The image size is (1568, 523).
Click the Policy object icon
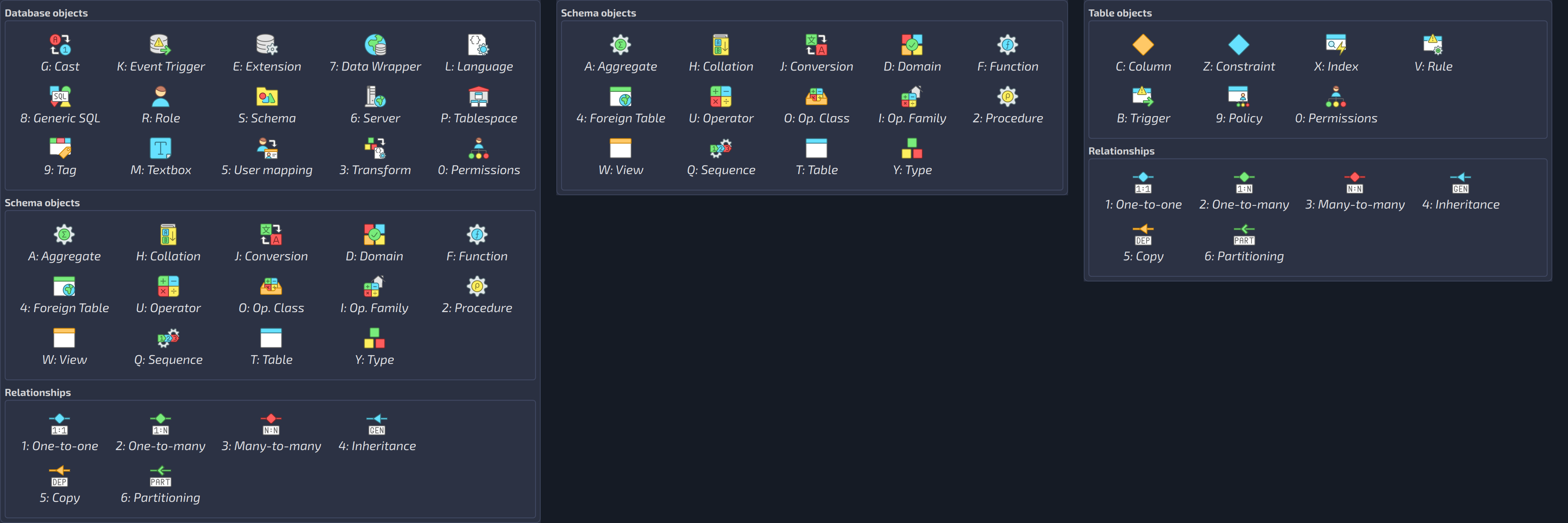point(1239,97)
